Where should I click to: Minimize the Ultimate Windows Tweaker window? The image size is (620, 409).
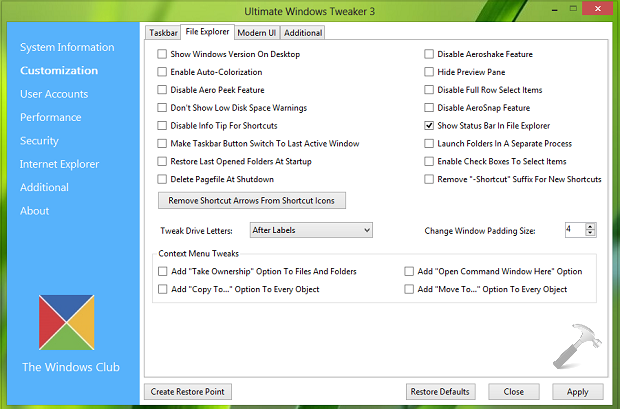click(x=555, y=9)
